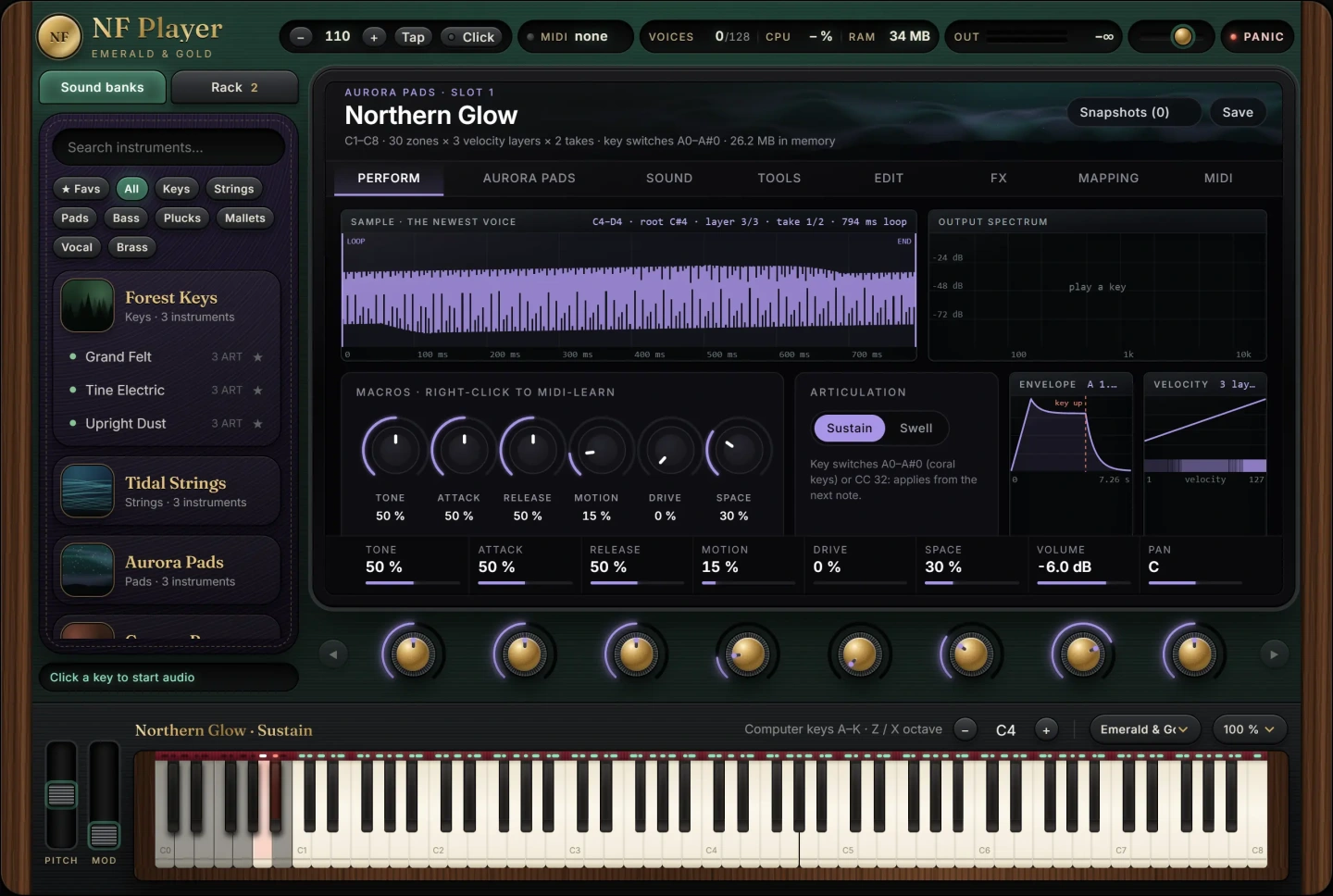Screen dimensions: 1333x896
Task: Select the Sustain articulation
Action: pyautogui.click(x=849, y=428)
